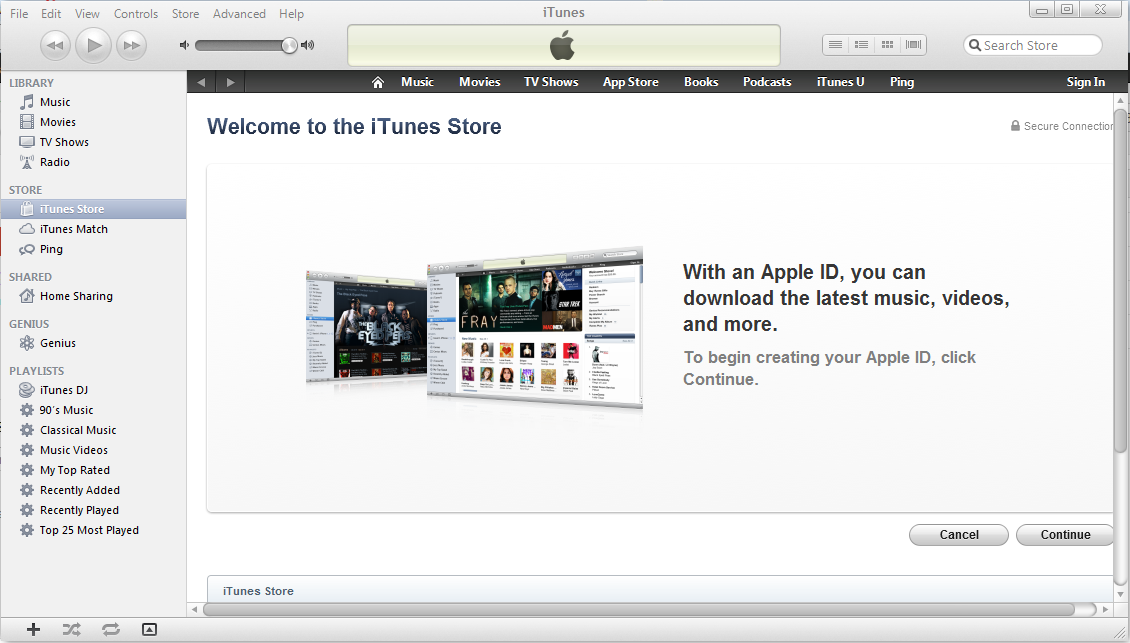Image resolution: width=1130 pixels, height=643 pixels.
Task: Open Home Sharing in the sidebar
Action: (x=93, y=296)
